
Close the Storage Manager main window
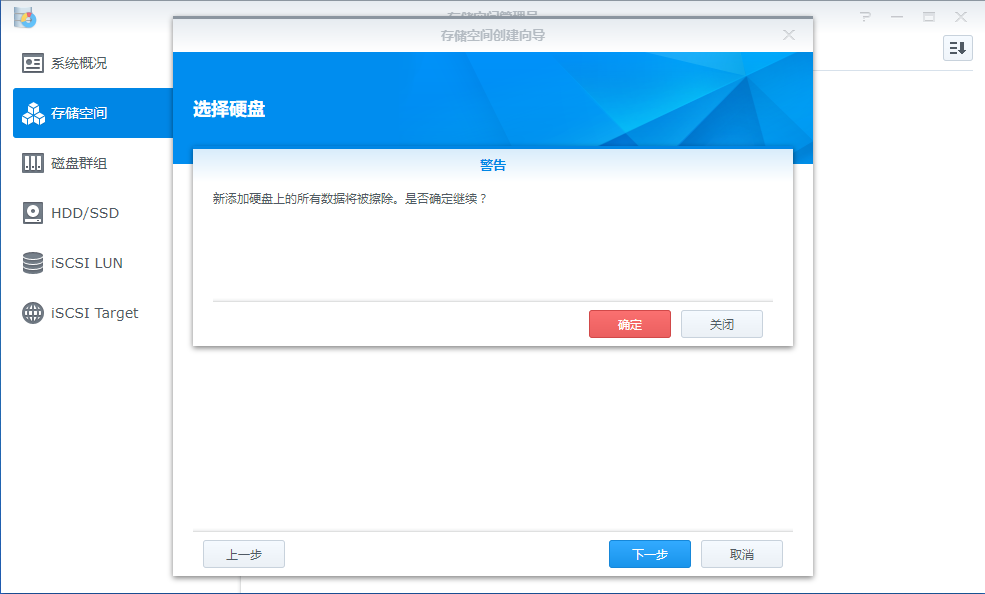(x=960, y=17)
